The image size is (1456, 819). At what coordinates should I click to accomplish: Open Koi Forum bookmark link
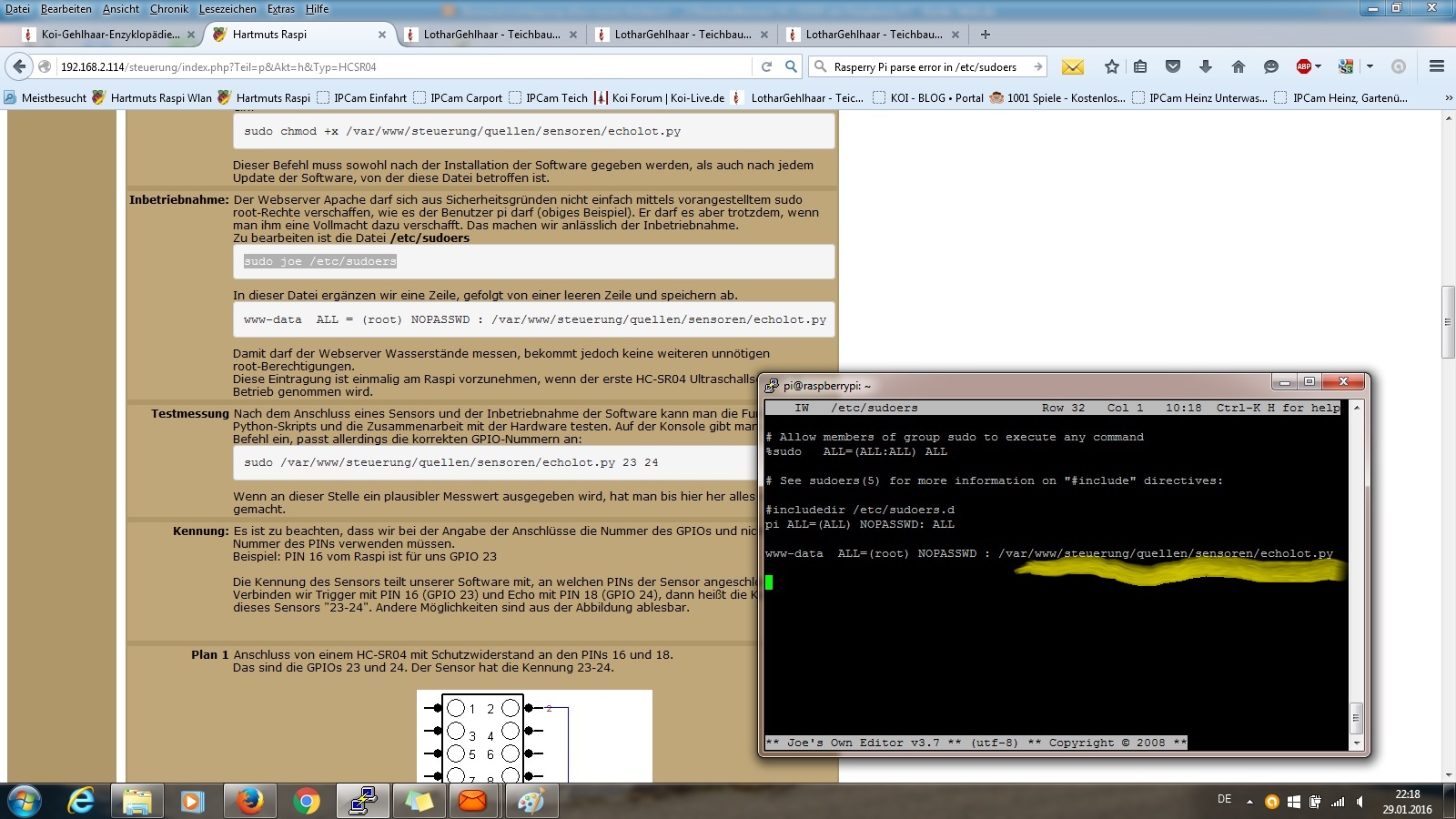667,97
